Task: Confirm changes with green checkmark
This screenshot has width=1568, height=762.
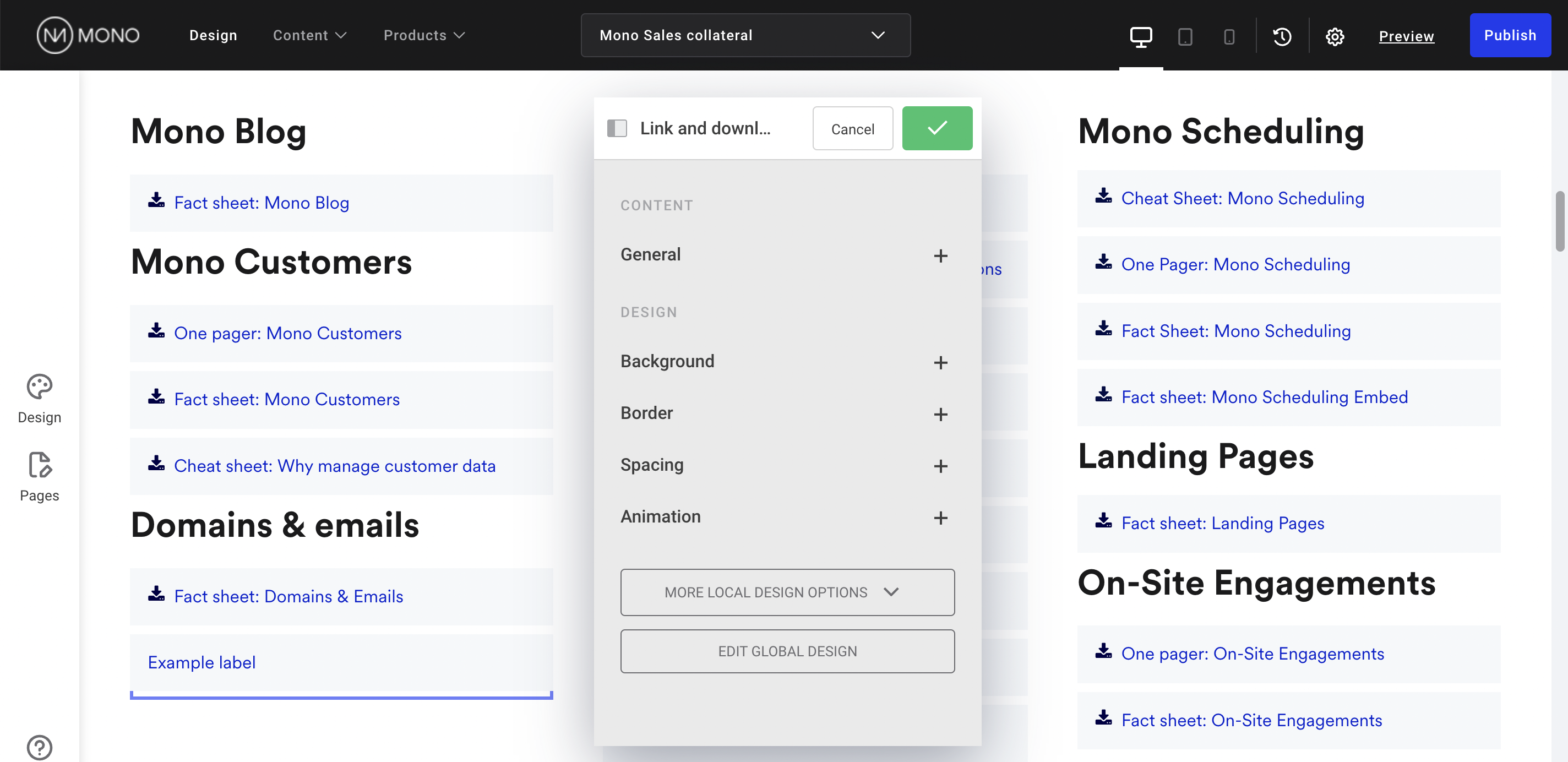Action: point(937,128)
